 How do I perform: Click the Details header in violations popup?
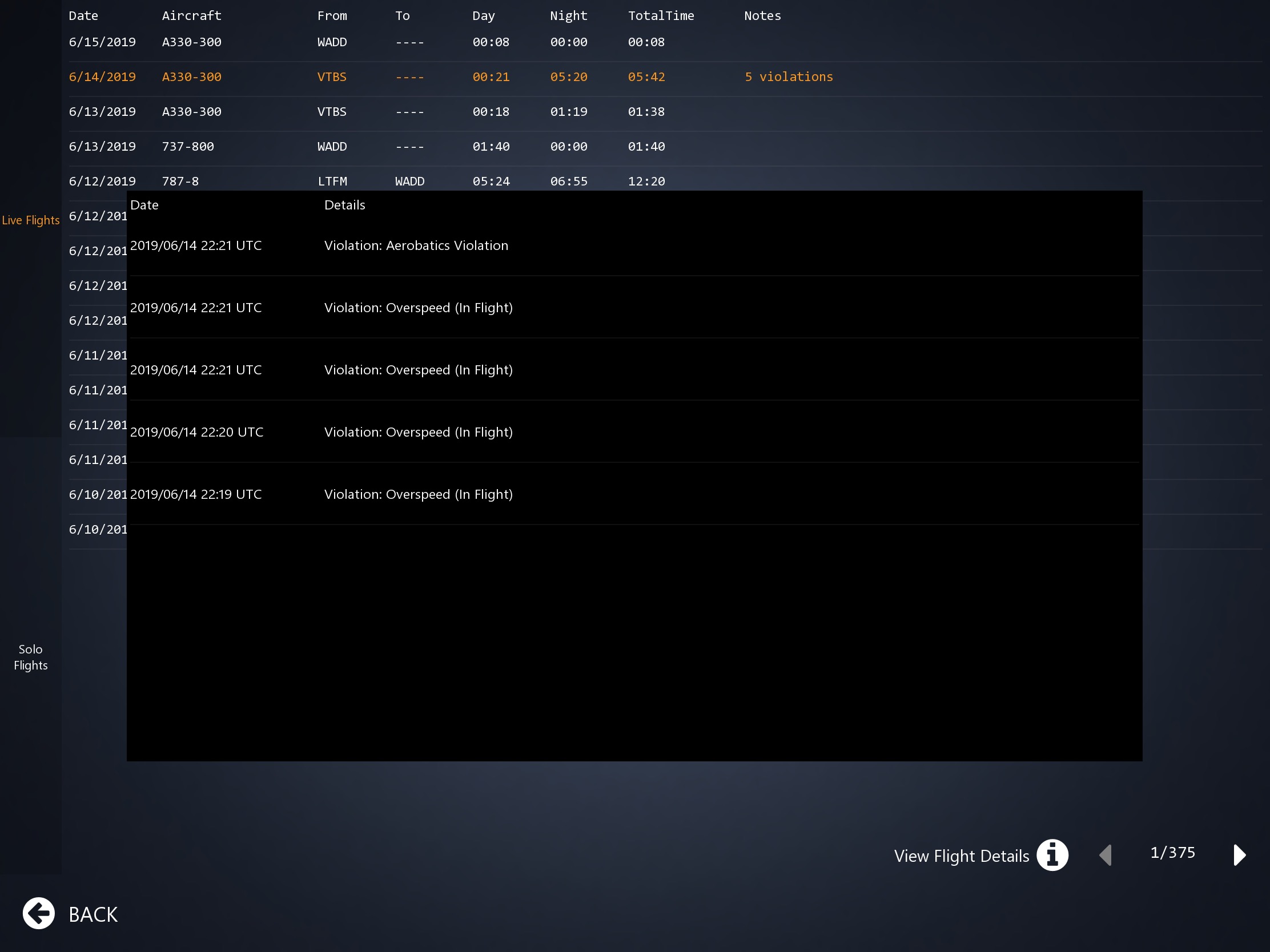coord(344,205)
